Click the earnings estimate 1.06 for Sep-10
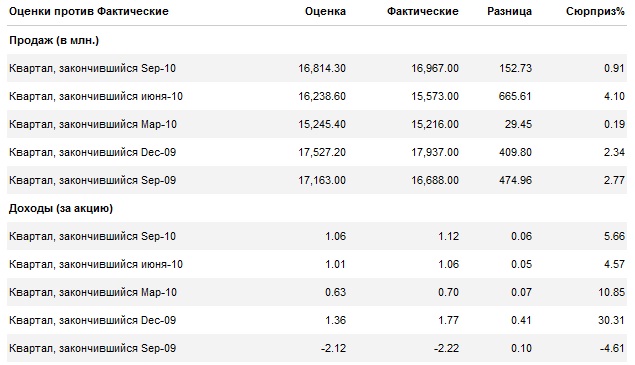635x365 pixels. [x=335, y=236]
